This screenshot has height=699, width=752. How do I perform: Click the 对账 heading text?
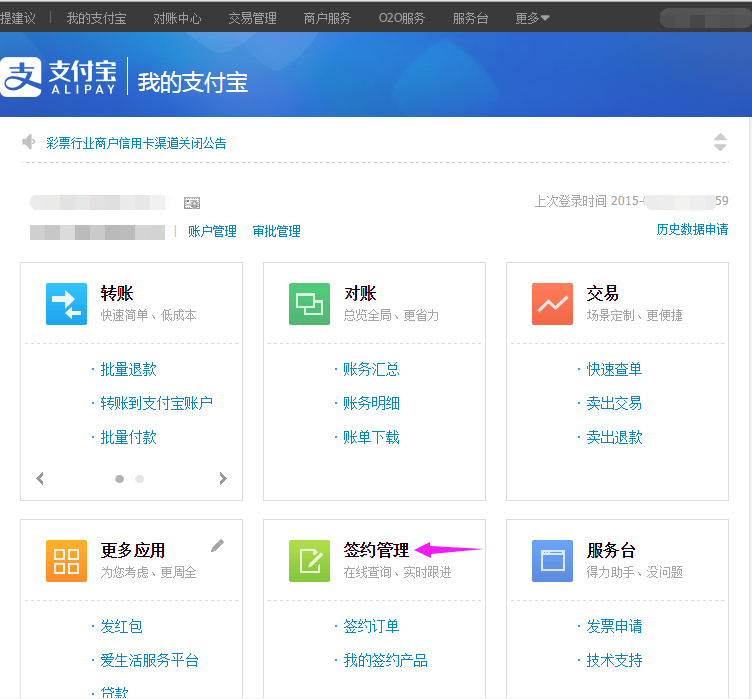click(x=360, y=293)
